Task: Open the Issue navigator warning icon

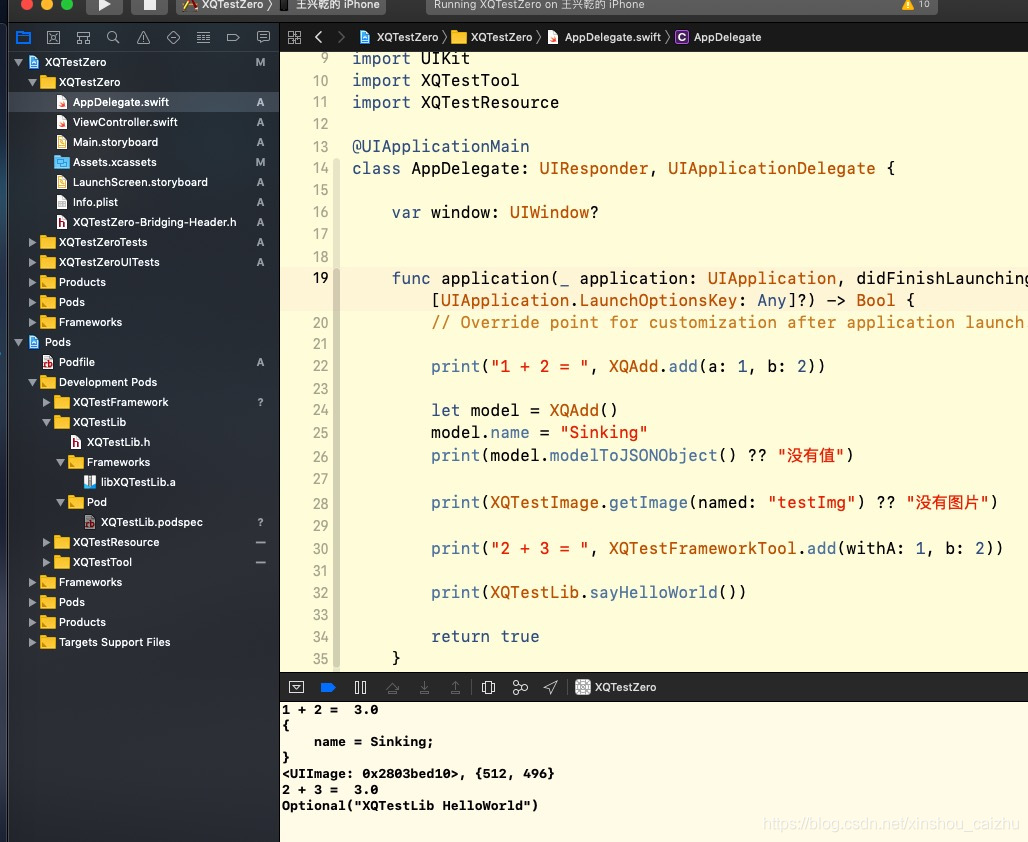Action: tap(143, 37)
